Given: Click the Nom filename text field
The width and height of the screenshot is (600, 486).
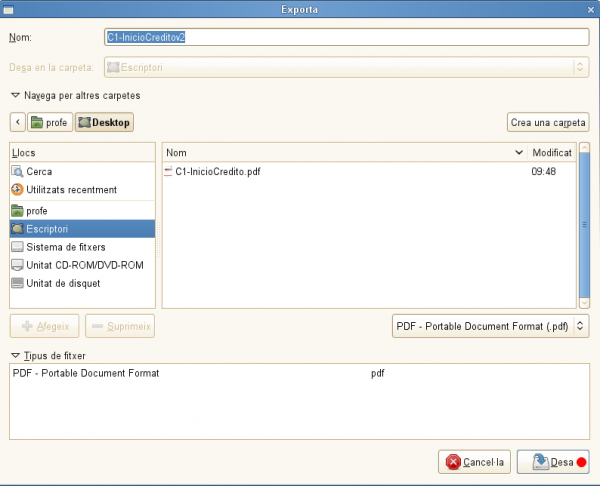Looking at the screenshot, I should 346,37.
